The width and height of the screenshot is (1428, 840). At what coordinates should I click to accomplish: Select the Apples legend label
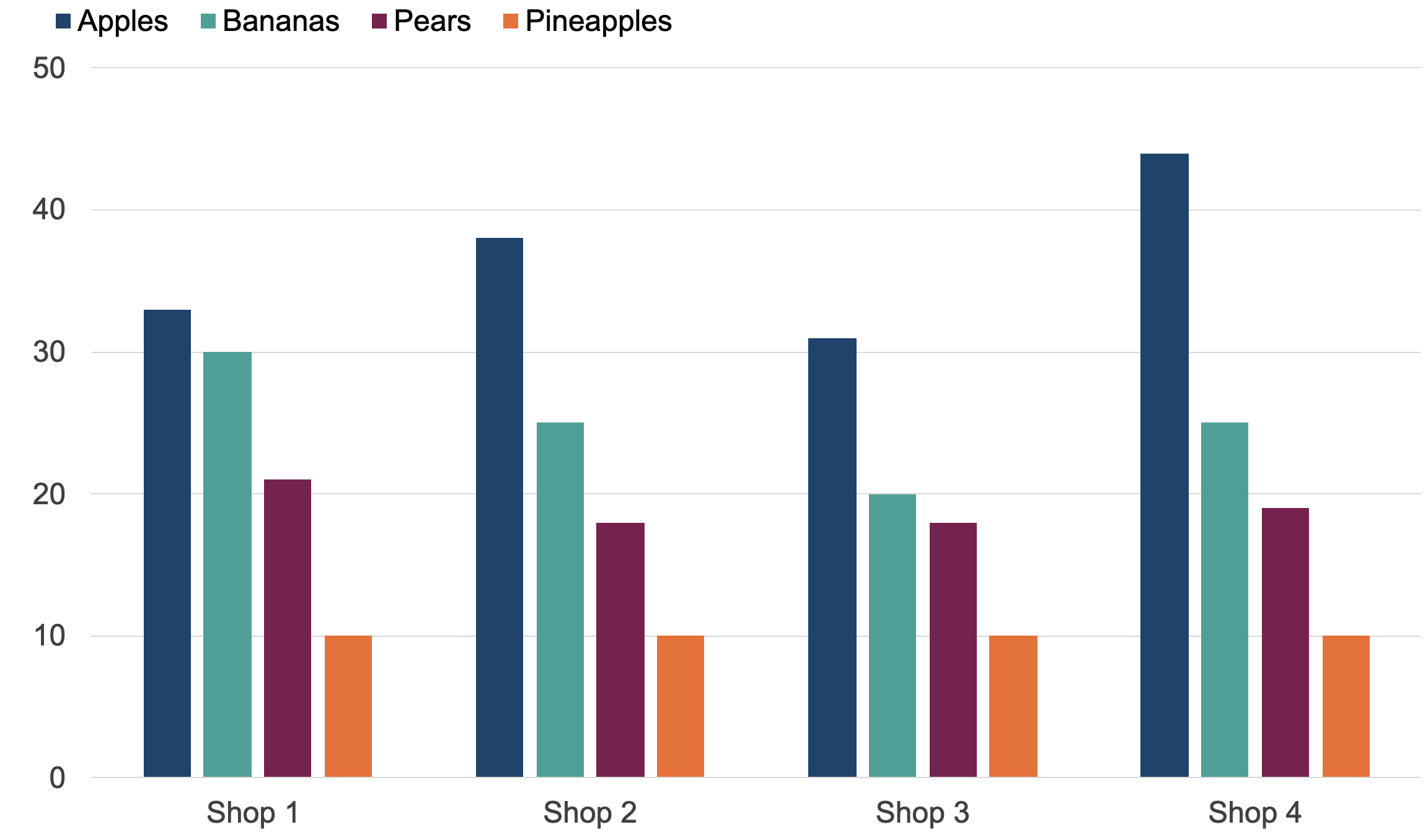[x=123, y=22]
